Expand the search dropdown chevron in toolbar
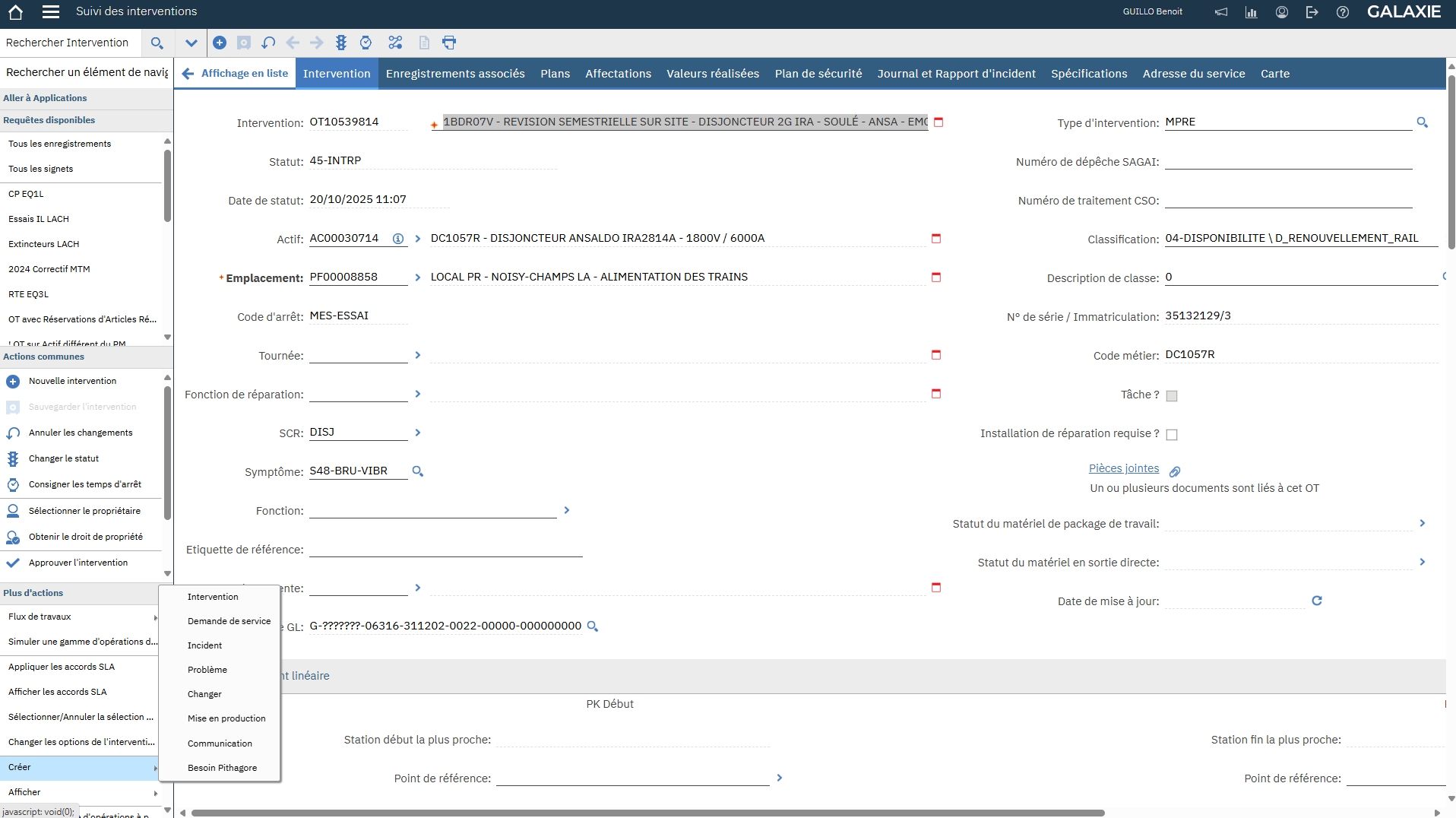The width and height of the screenshot is (1456, 818). click(x=191, y=43)
